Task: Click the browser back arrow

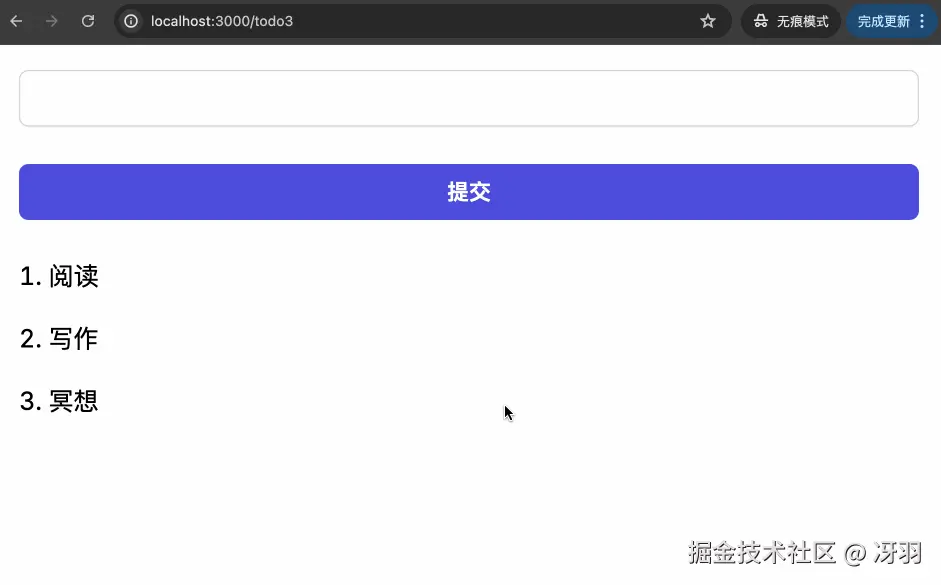Action: [x=17, y=20]
